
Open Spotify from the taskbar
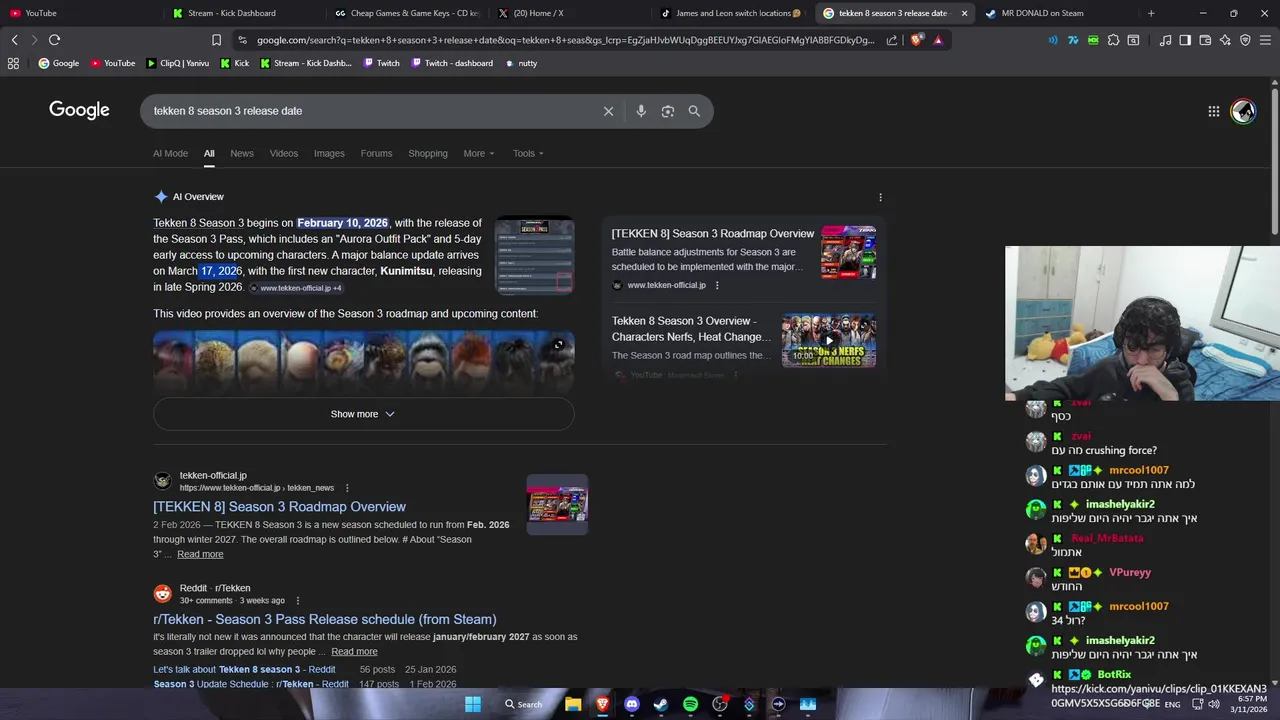690,704
